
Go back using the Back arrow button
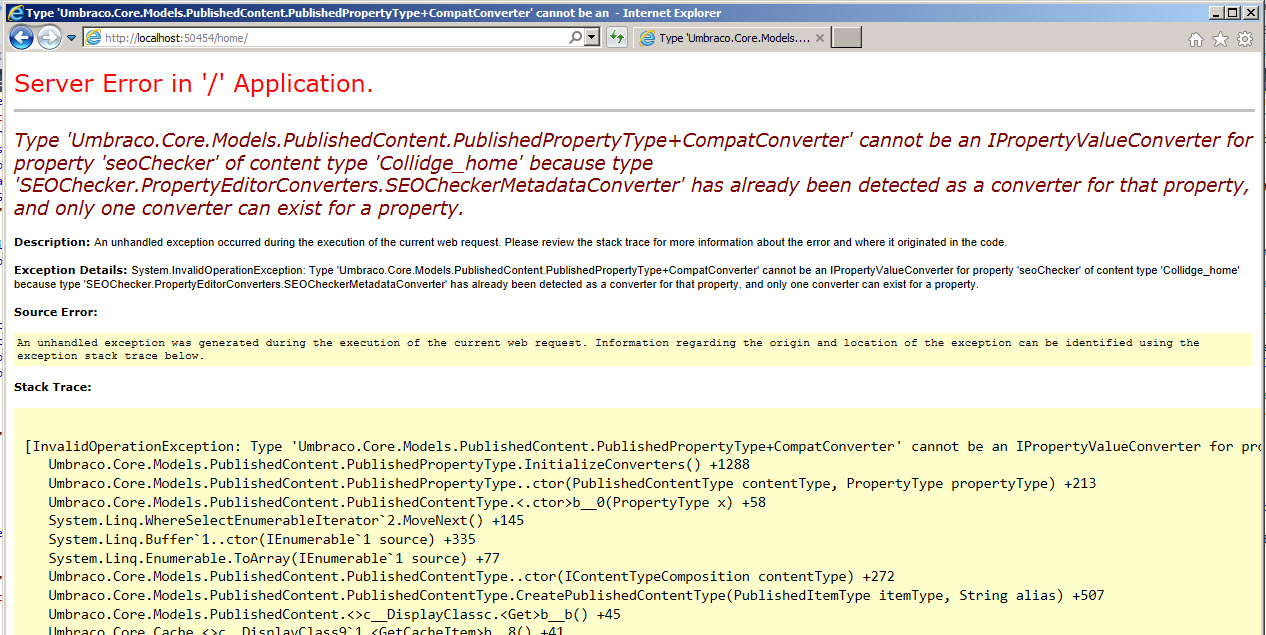coord(22,38)
